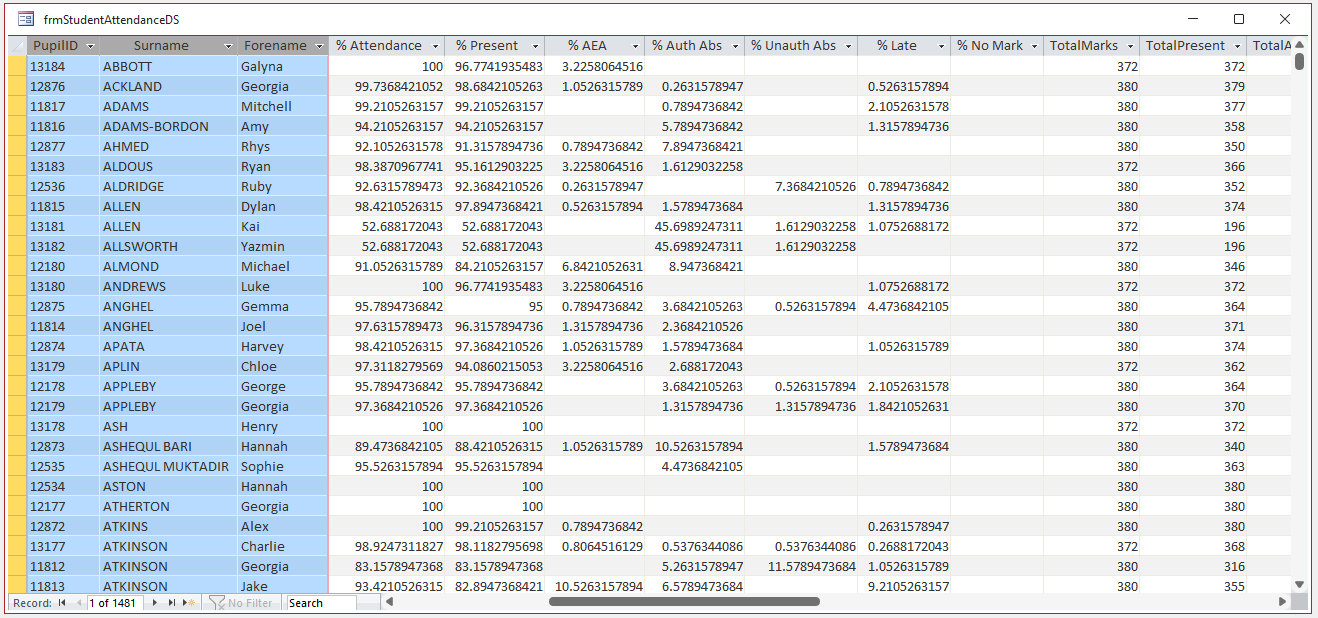The height and width of the screenshot is (618, 1318).
Task: Select the row selector for pupil 13178 ASH
Action: (x=17, y=426)
